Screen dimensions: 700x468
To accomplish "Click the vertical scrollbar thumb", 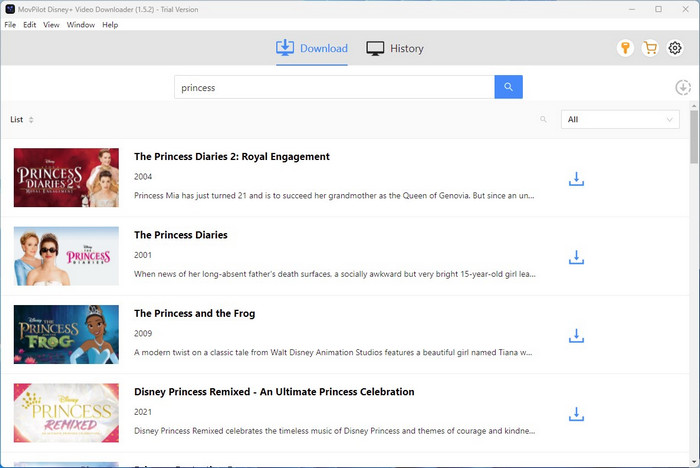I will click(x=694, y=137).
